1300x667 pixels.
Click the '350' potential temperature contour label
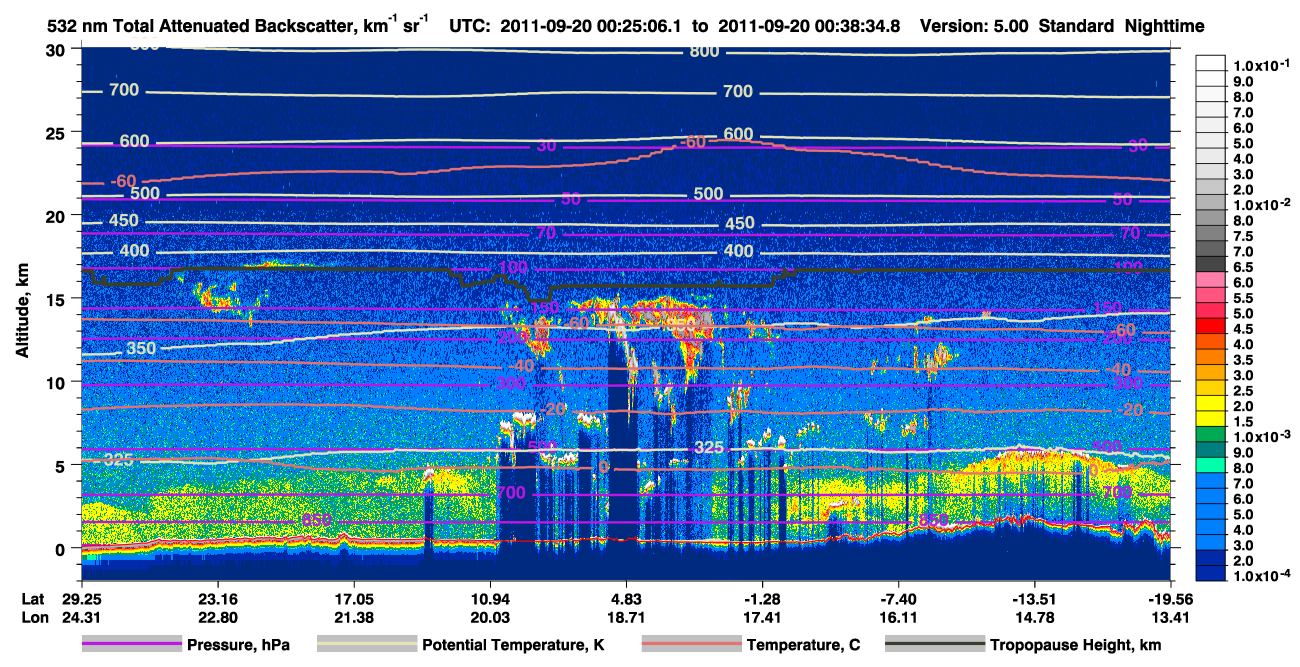tap(140, 349)
